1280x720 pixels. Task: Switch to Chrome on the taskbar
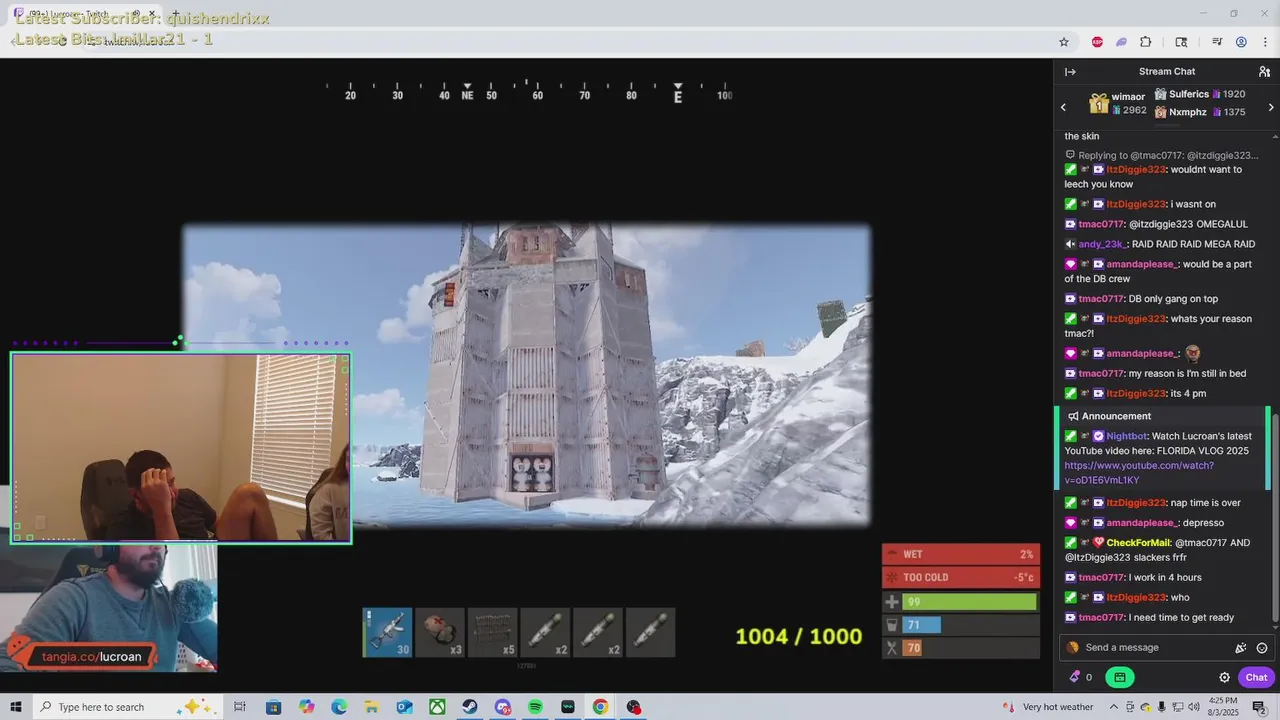600,707
